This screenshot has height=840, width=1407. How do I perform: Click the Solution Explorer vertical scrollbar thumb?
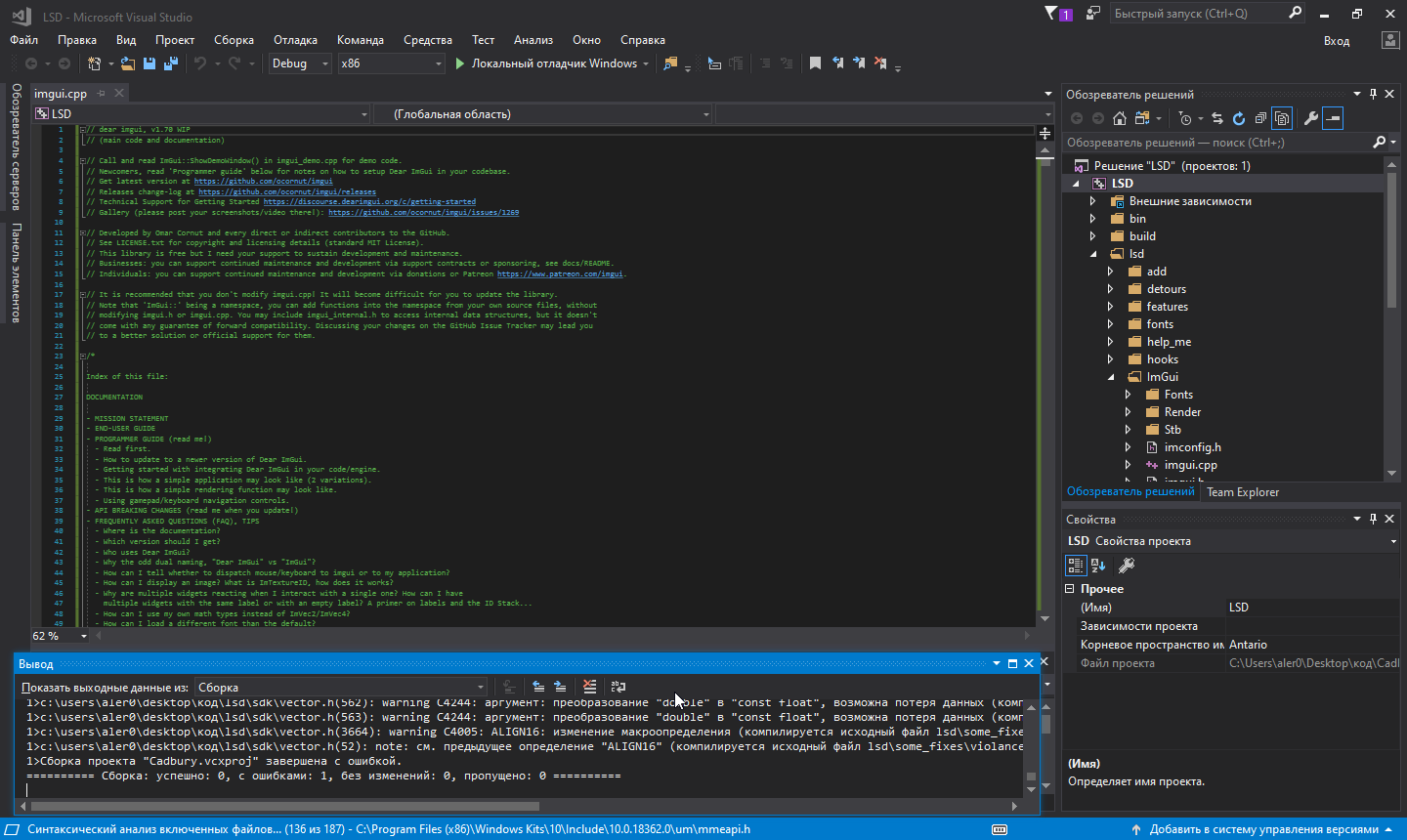coord(1392,242)
